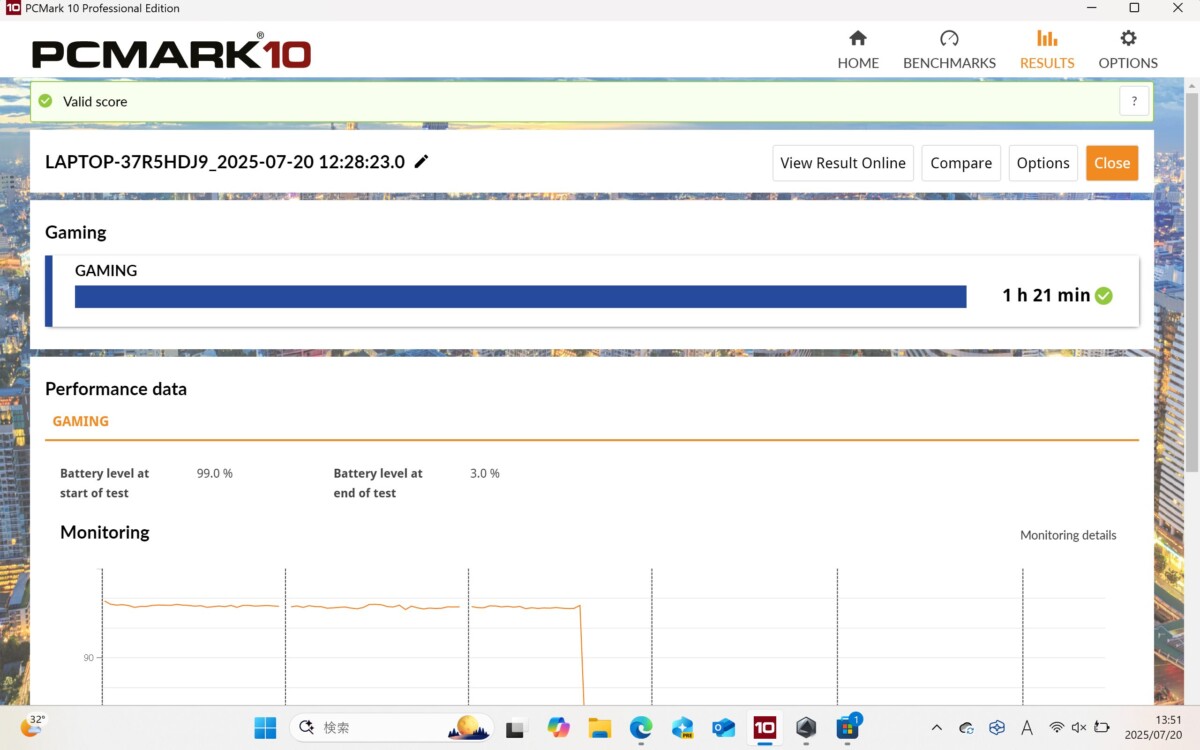The width and height of the screenshot is (1200, 750).
Task: Click the Battery level at end of test label
Action: tap(378, 483)
